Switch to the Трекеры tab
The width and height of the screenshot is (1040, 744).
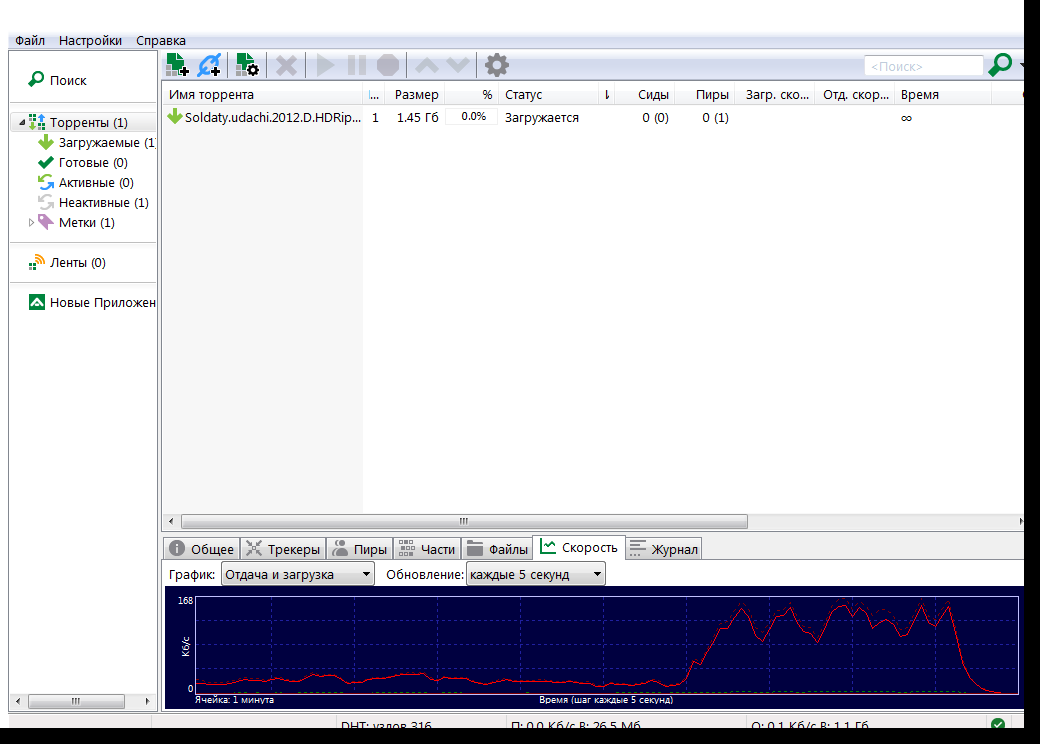(283, 549)
